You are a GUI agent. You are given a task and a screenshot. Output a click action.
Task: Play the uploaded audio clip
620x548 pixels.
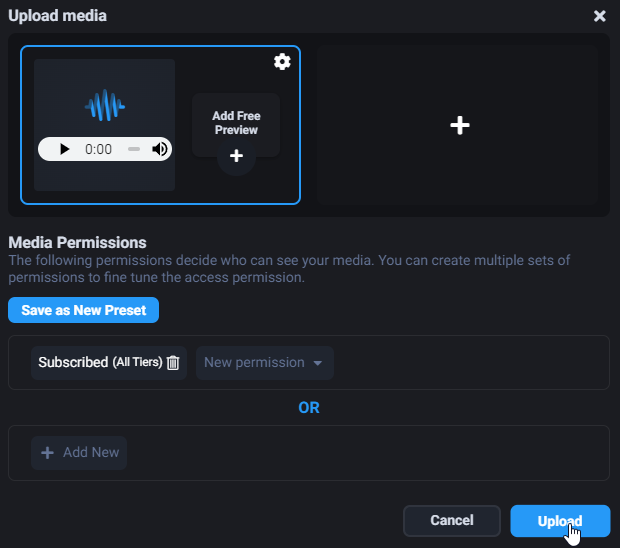(65, 149)
